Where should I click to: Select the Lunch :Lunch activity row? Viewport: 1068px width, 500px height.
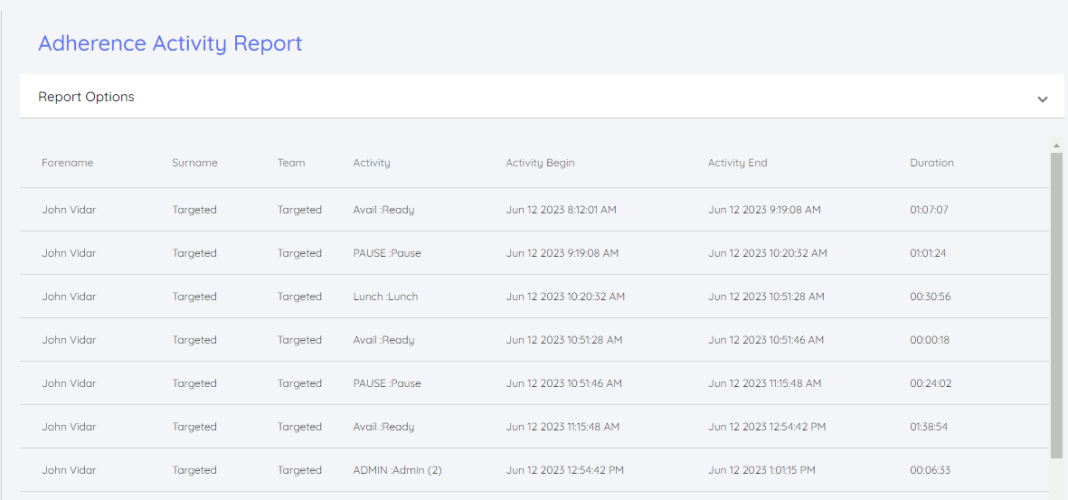click(x=385, y=297)
